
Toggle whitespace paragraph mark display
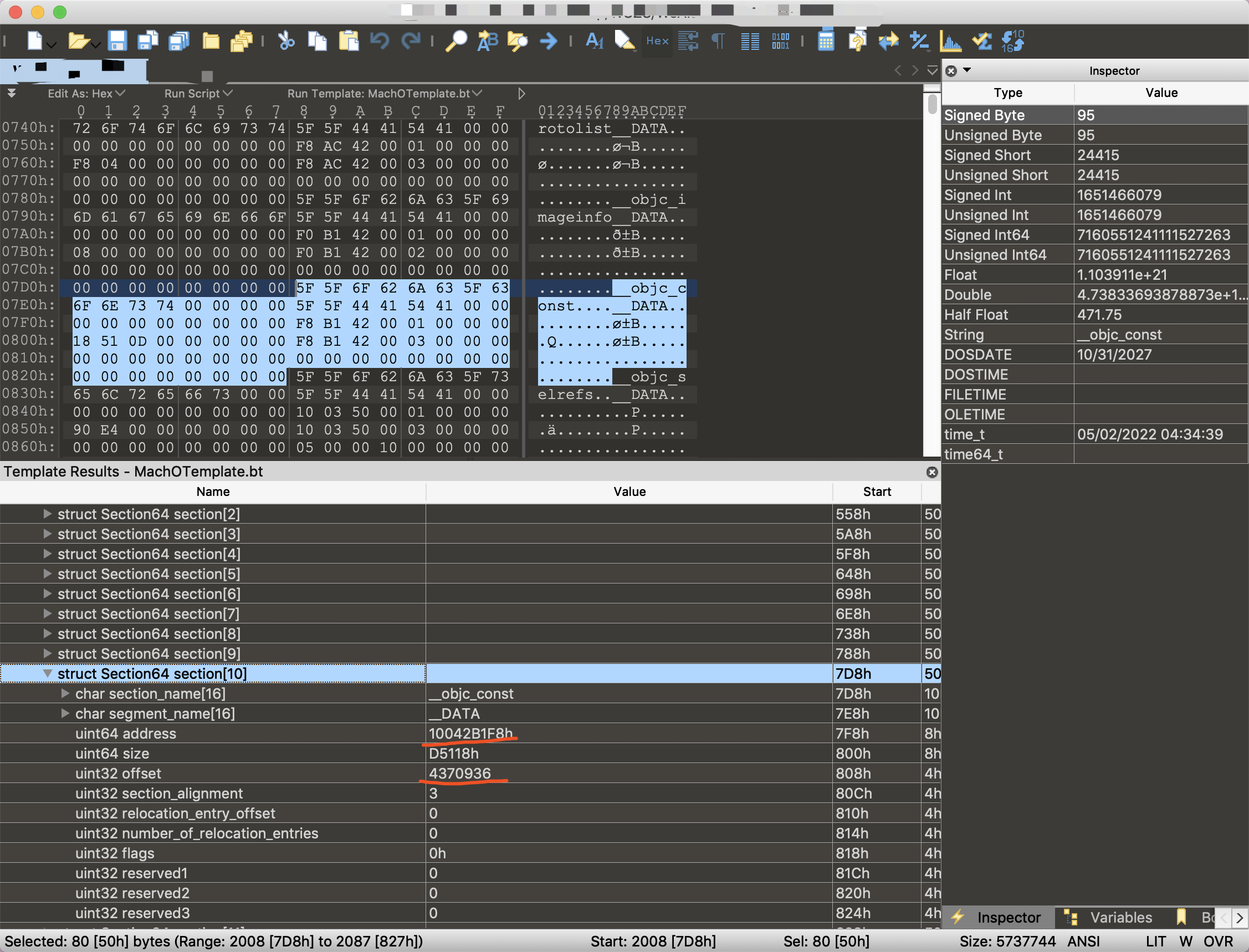tap(718, 41)
